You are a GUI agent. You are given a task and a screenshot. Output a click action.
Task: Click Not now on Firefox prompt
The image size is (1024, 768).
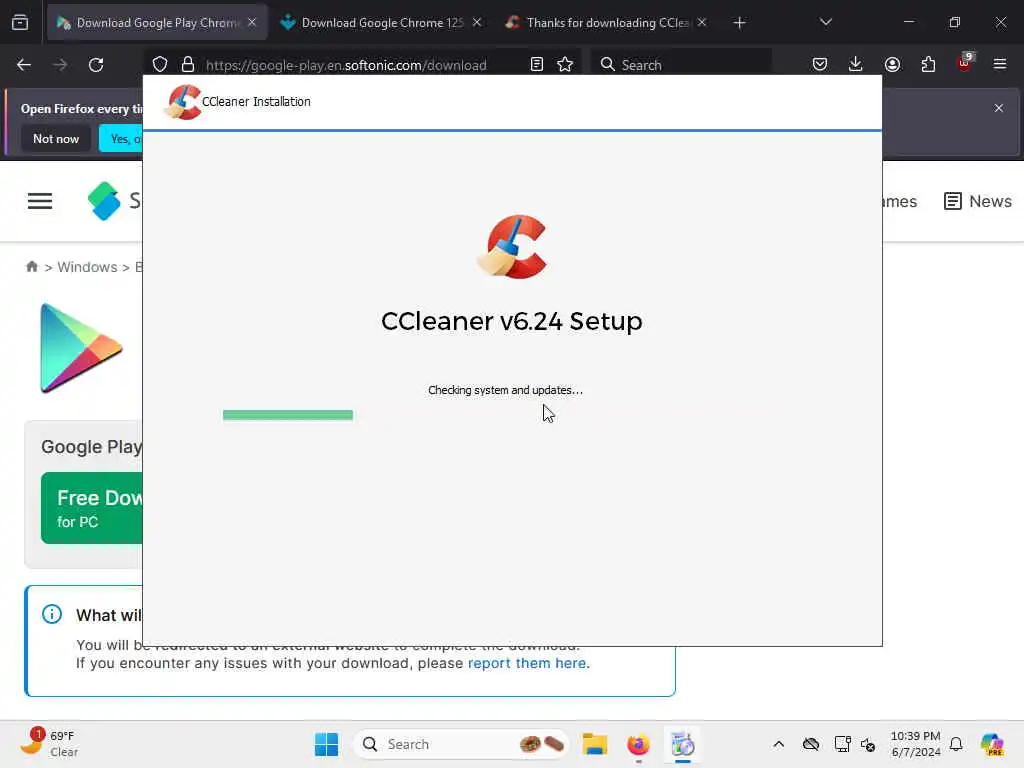[x=56, y=138]
